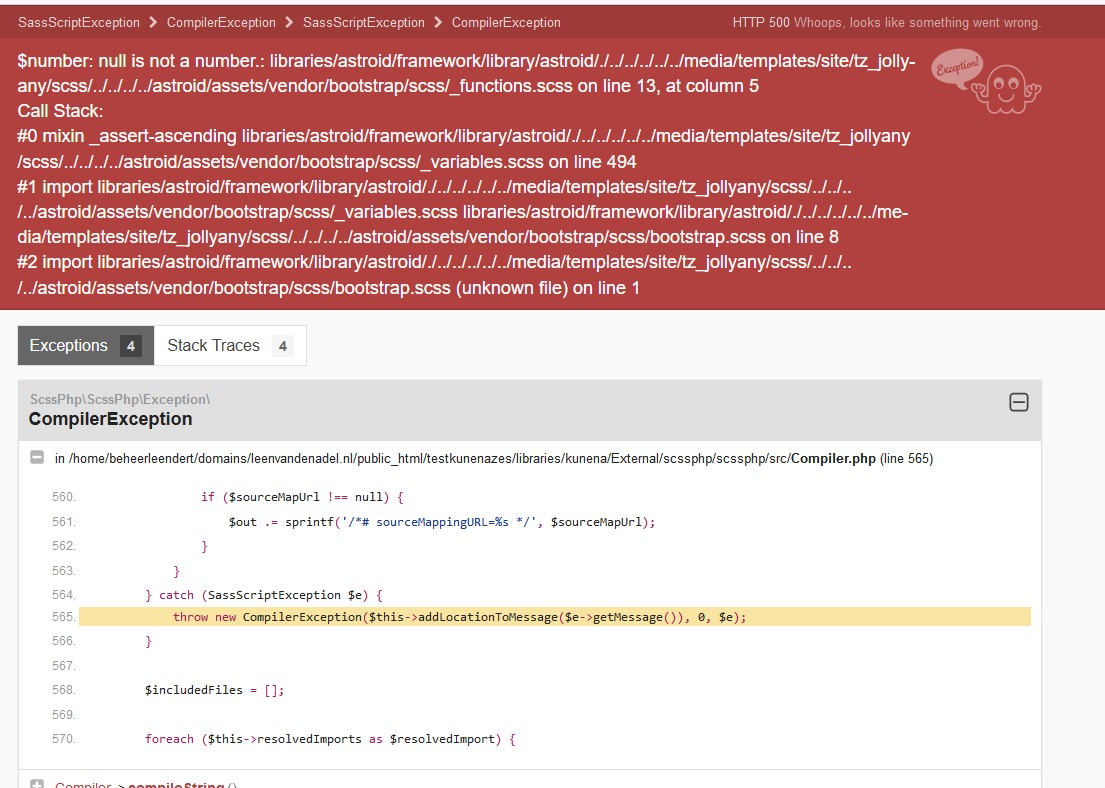Viewport: 1105px width, 788px height.
Task: Click the CompilerException heading title
Action: click(110, 419)
